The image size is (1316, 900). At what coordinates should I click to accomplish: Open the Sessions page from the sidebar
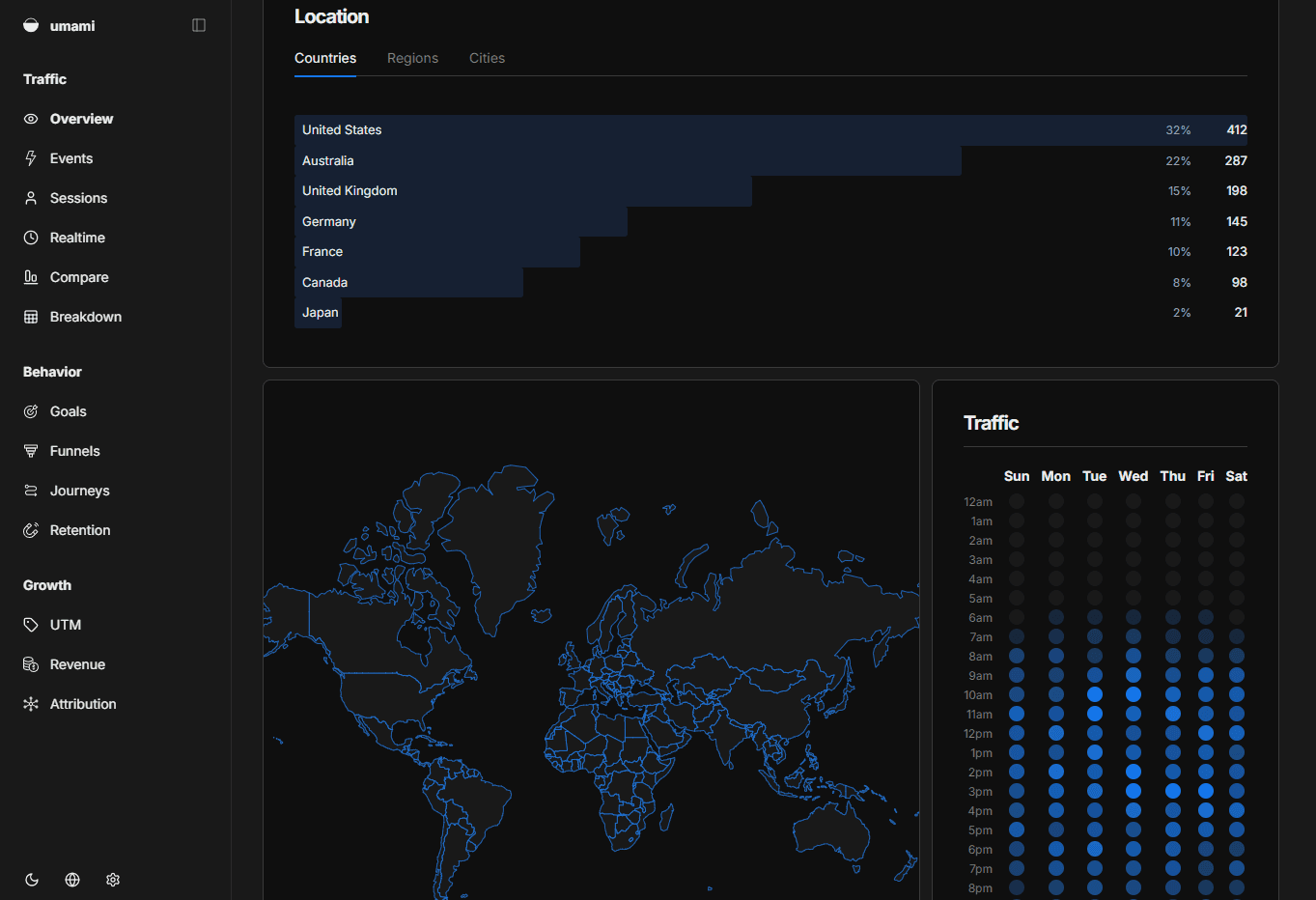tap(79, 197)
